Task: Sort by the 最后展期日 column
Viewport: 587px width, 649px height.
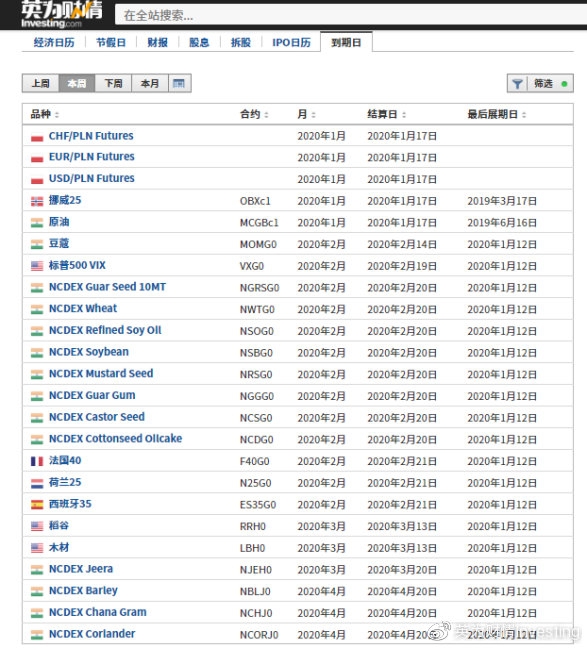Action: tap(497, 114)
